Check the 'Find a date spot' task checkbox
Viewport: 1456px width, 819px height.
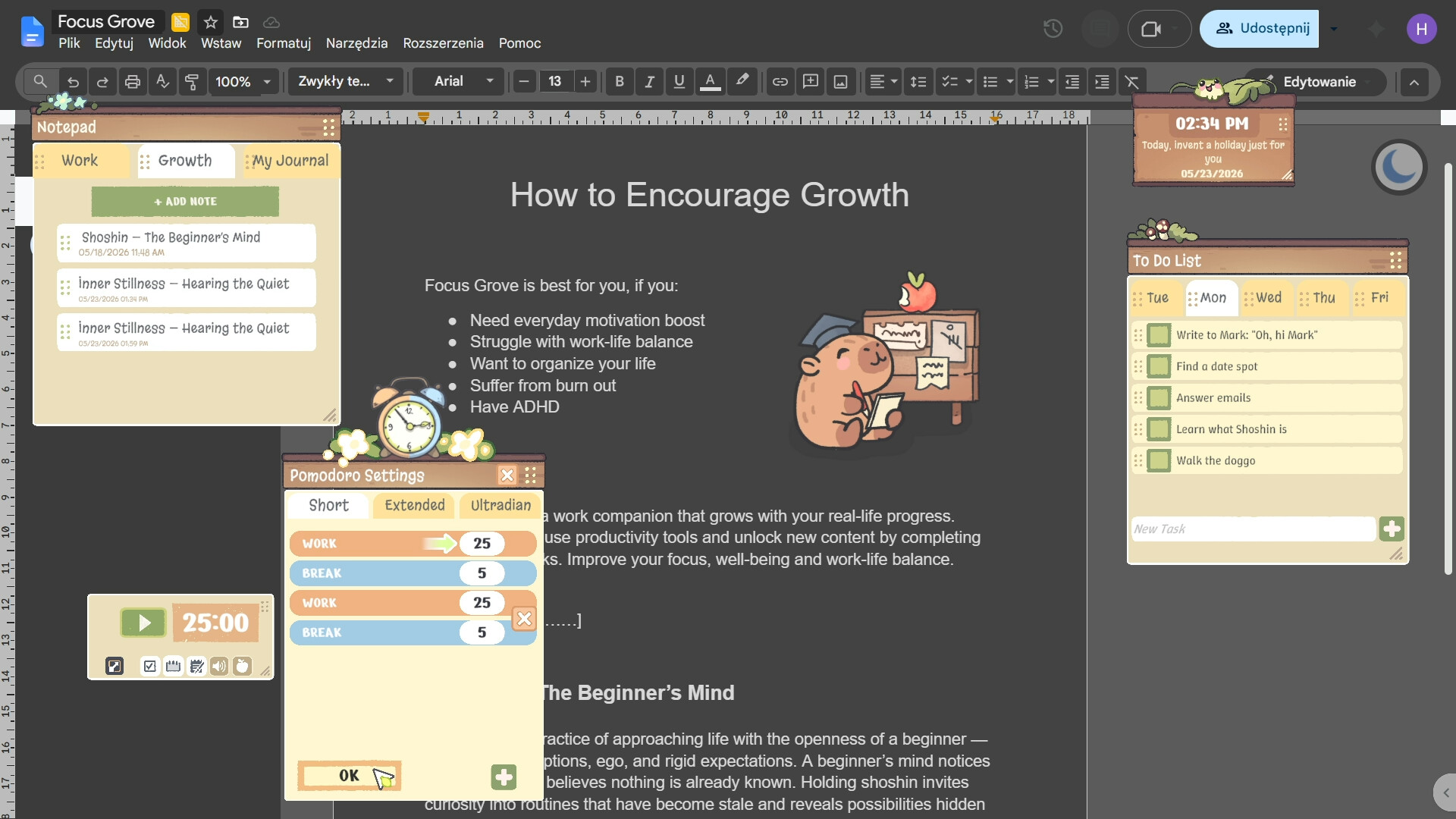tap(1158, 366)
